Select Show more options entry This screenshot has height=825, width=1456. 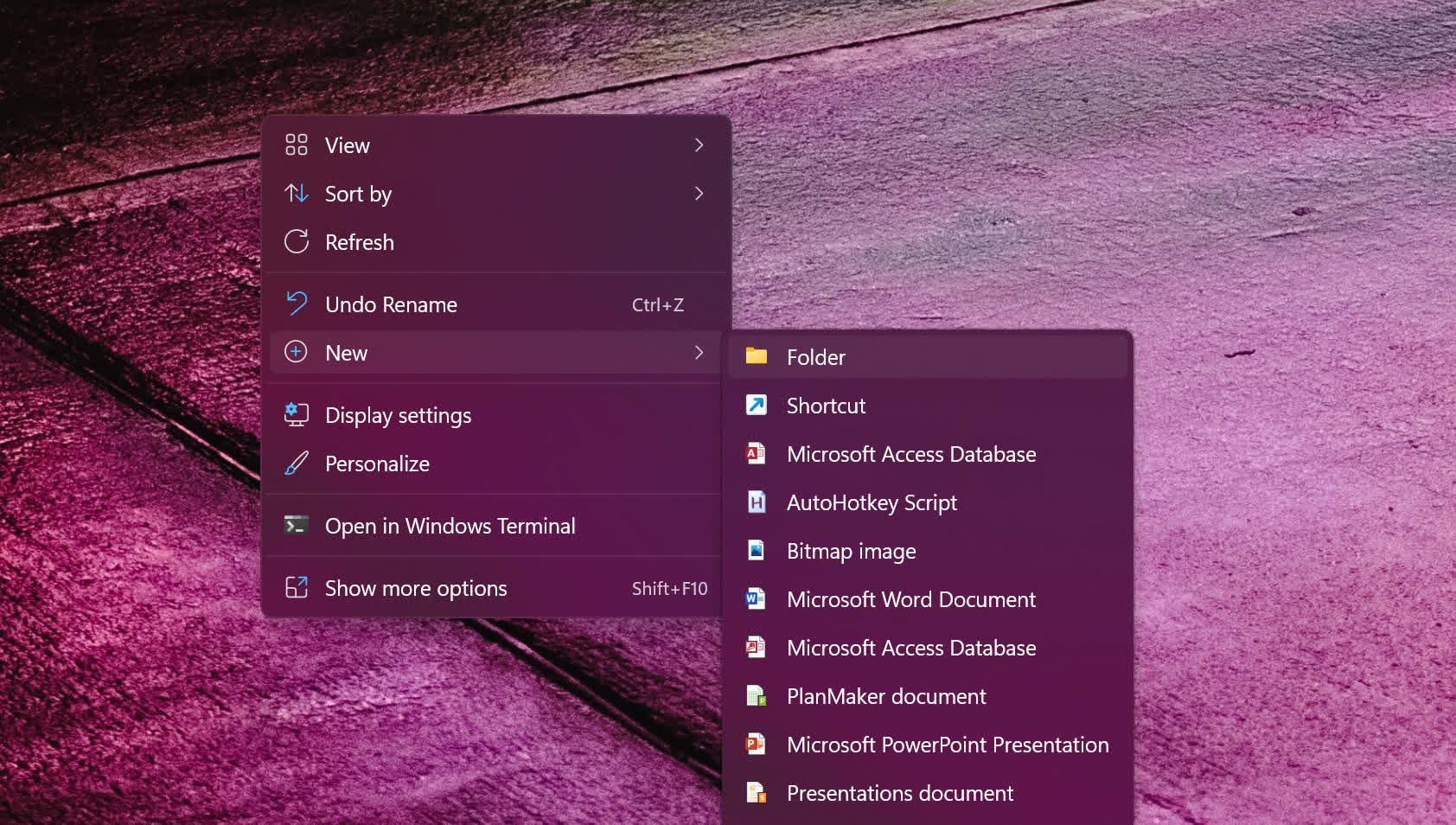pyautogui.click(x=416, y=588)
